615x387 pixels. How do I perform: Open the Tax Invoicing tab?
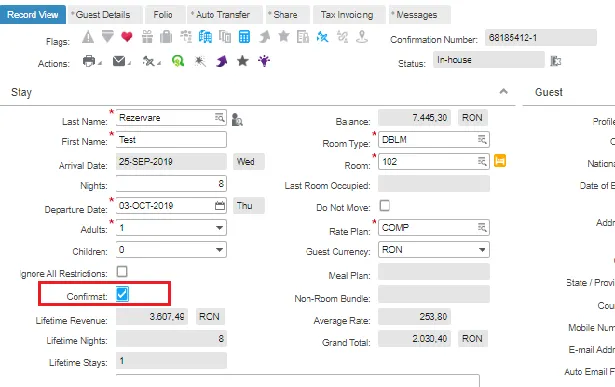(349, 15)
